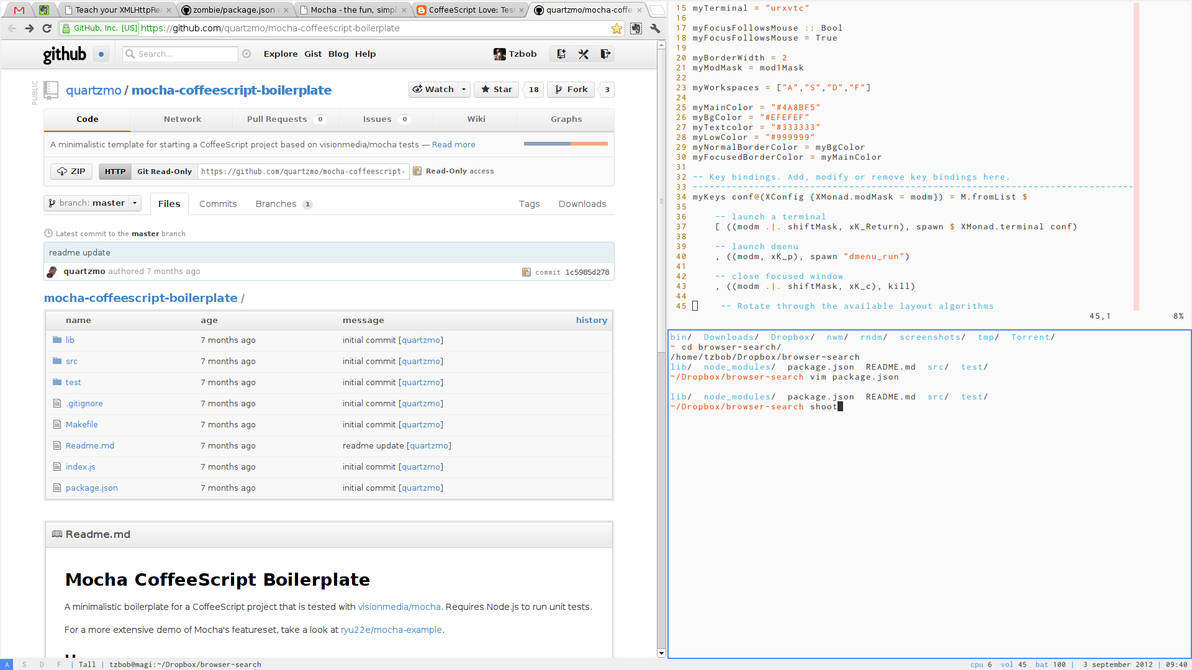Viewport: 1192px width, 670px height.
Task: Click the GitHub notifications indicator dot
Action: [101, 54]
